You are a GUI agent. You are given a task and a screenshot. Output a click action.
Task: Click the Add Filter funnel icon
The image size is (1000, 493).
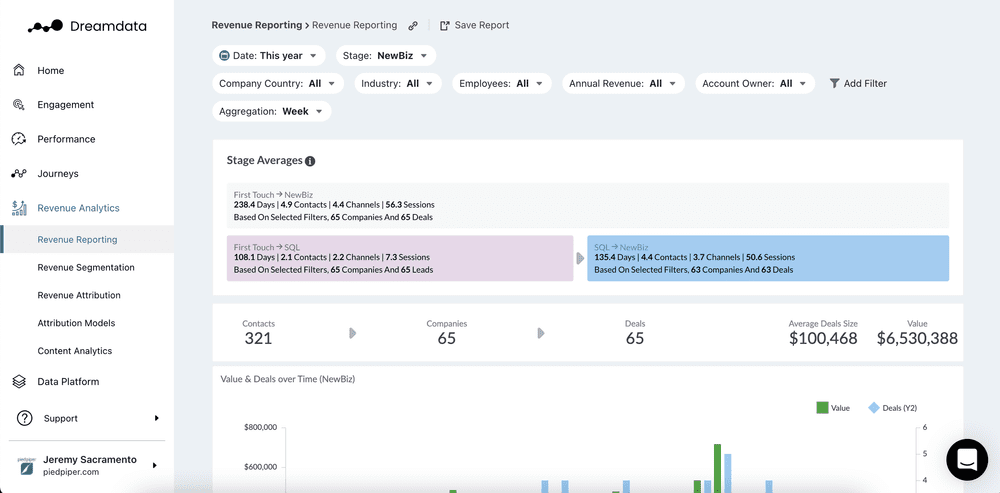click(x=834, y=84)
